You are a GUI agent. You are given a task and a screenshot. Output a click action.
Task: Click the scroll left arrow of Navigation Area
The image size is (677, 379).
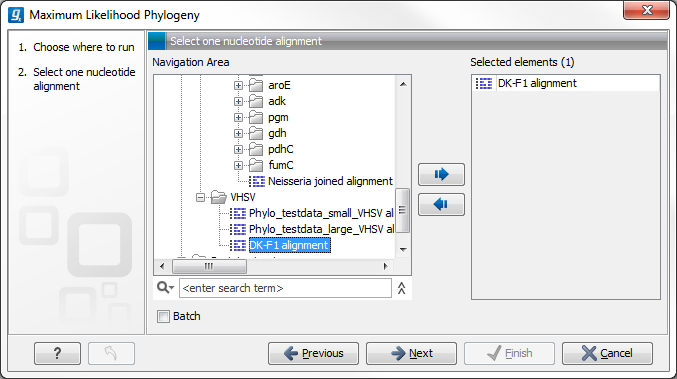162,266
